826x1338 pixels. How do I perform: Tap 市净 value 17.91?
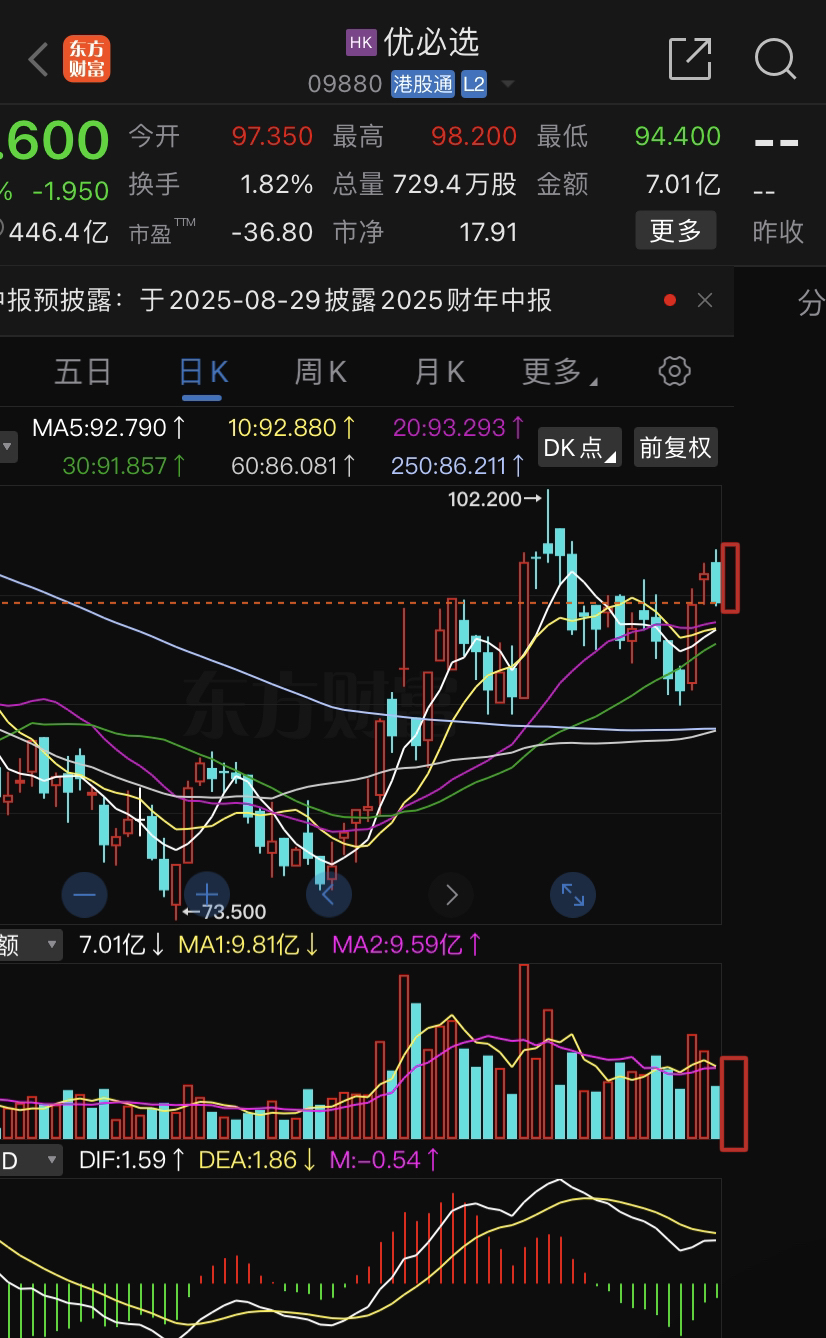pos(488,232)
